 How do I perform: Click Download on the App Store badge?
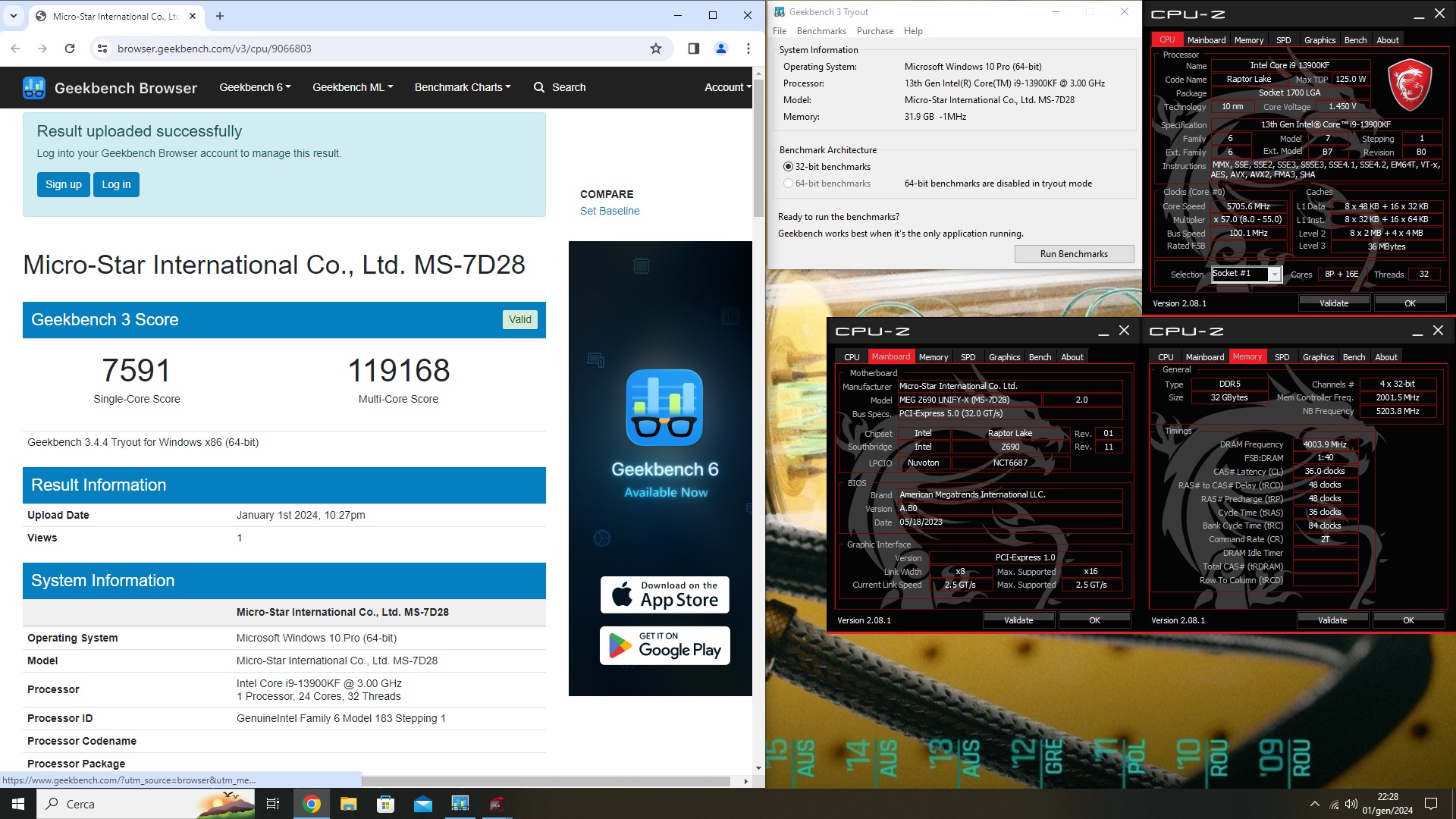[x=665, y=595]
